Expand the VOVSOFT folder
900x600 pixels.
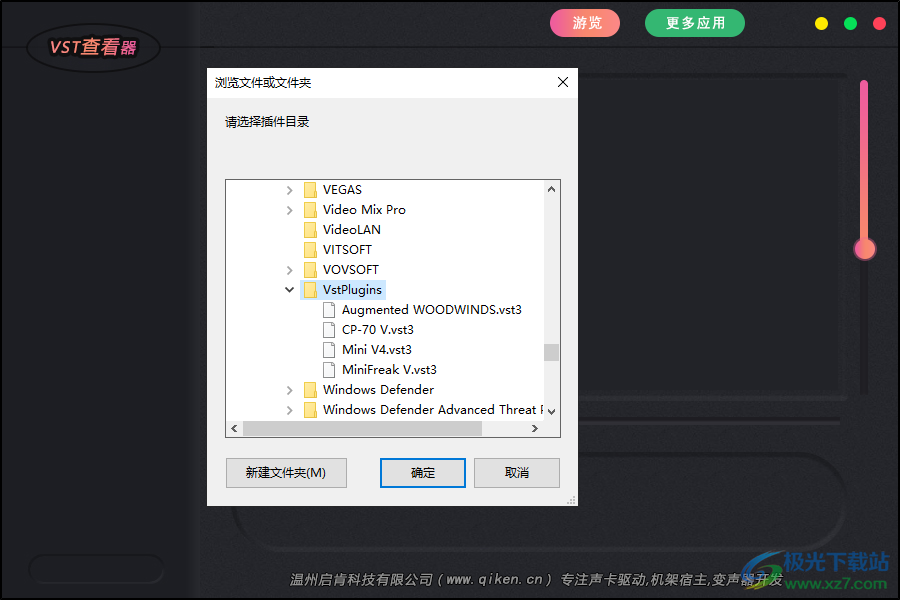[x=289, y=269]
